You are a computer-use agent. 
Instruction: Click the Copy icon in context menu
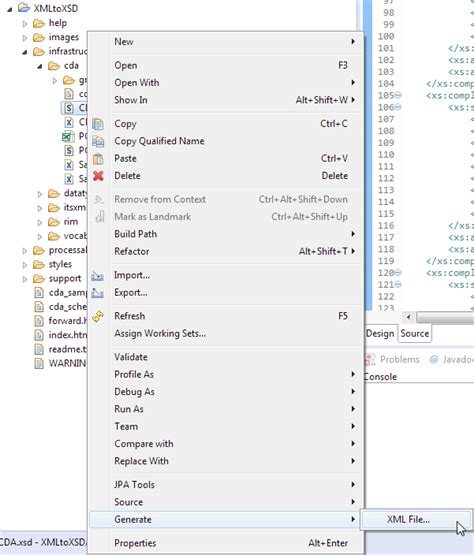pos(98,124)
